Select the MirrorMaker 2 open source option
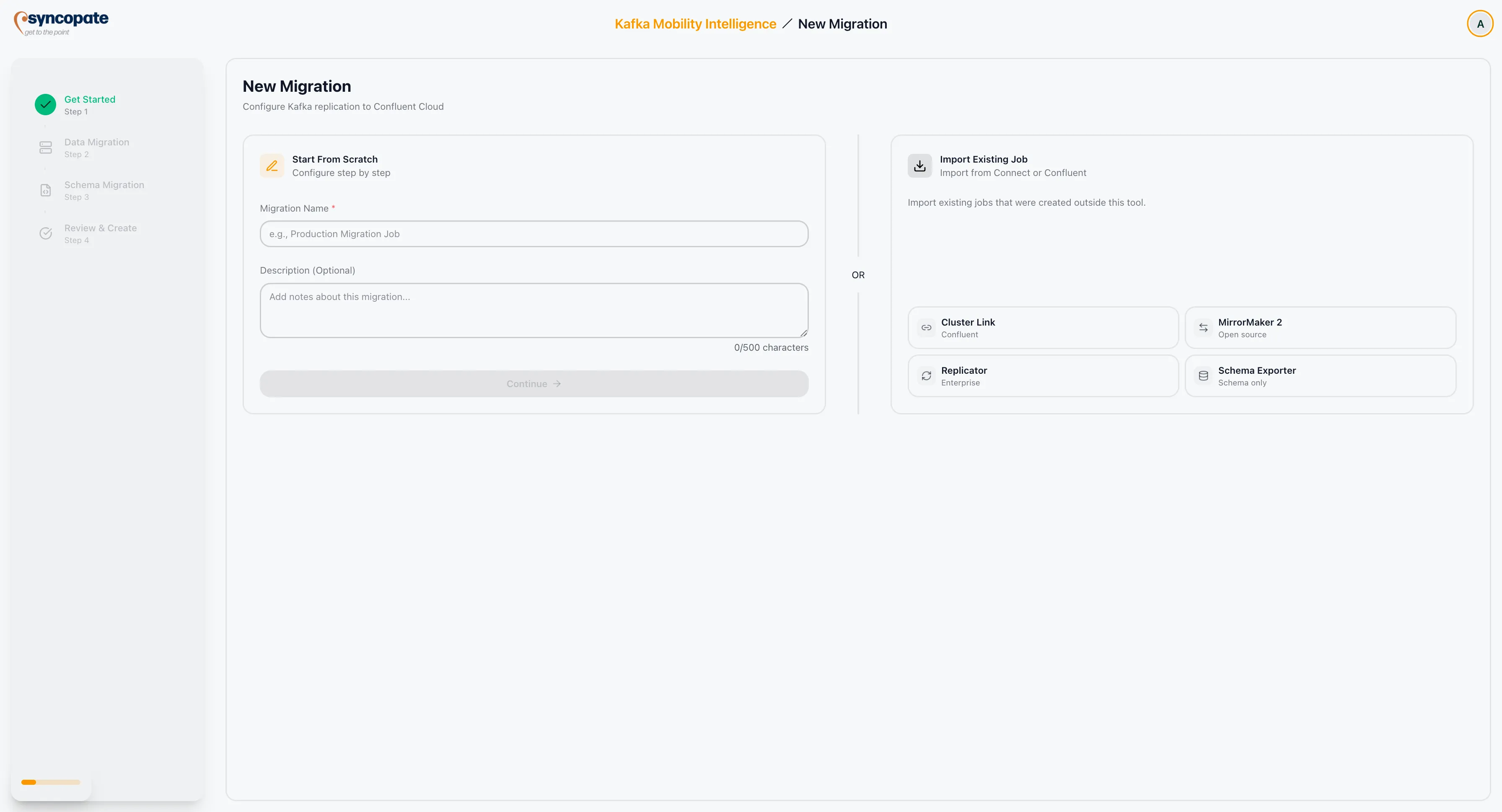The width and height of the screenshot is (1502, 812). pos(1320,327)
